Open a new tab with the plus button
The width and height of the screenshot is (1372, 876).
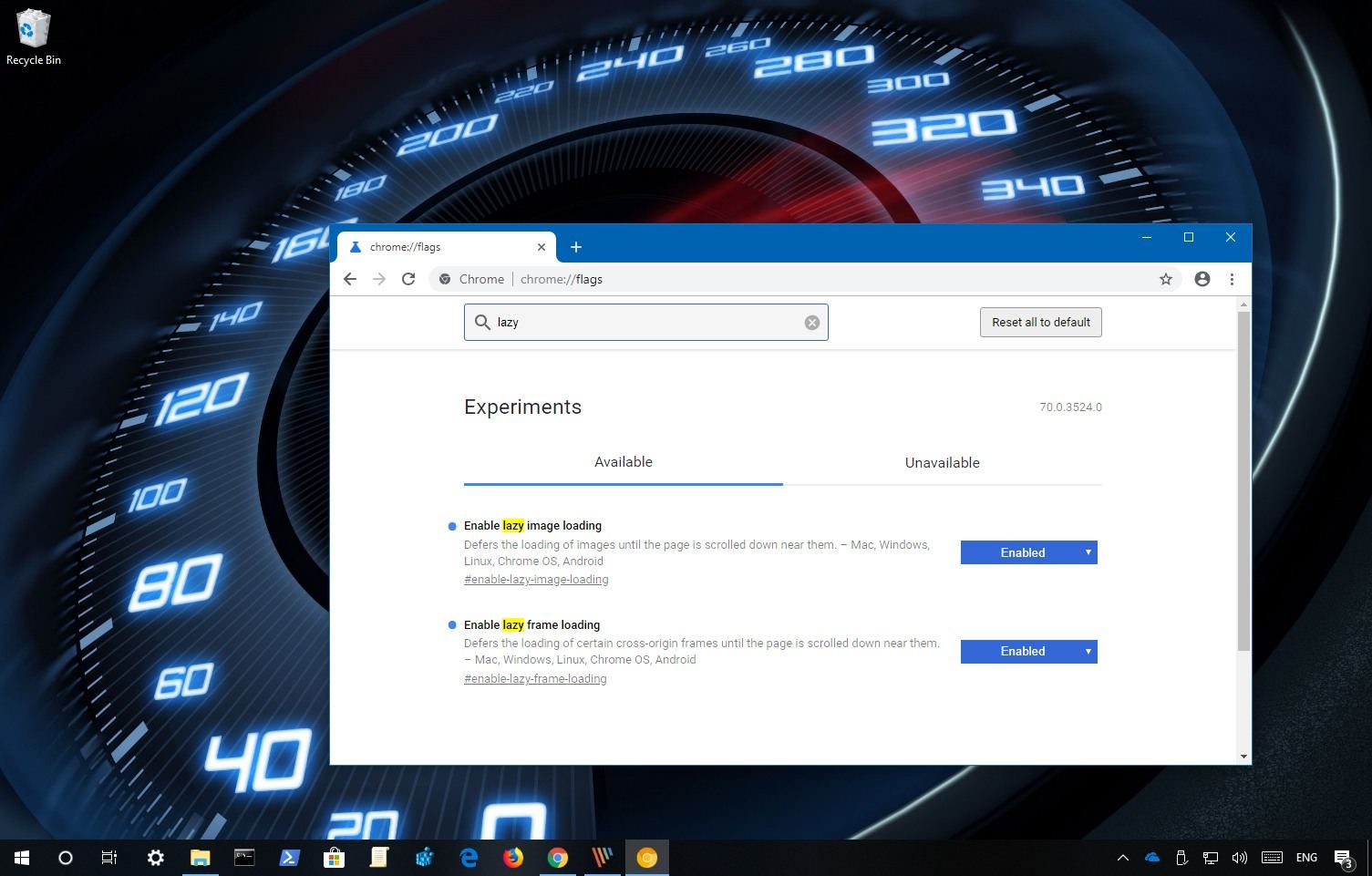pos(575,247)
